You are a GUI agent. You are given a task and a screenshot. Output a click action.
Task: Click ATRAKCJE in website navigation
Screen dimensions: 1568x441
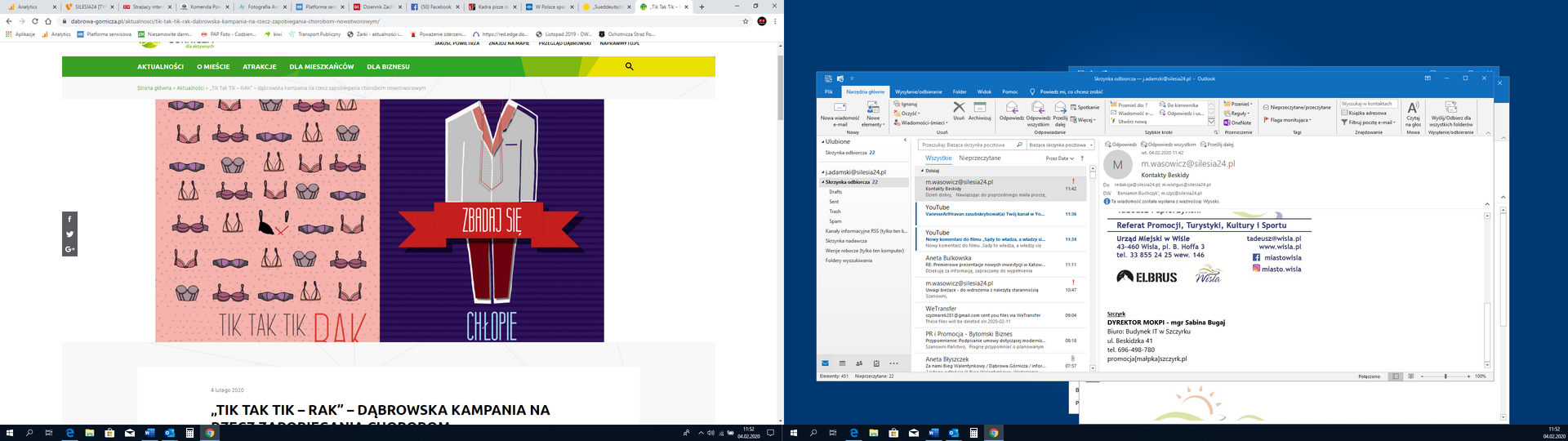[260, 67]
